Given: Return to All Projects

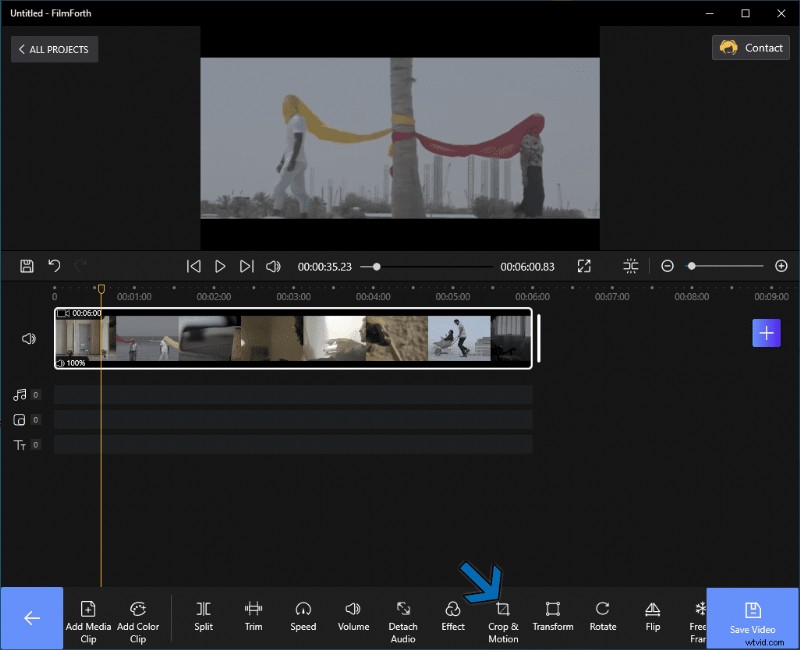Looking at the screenshot, I should pos(54,49).
